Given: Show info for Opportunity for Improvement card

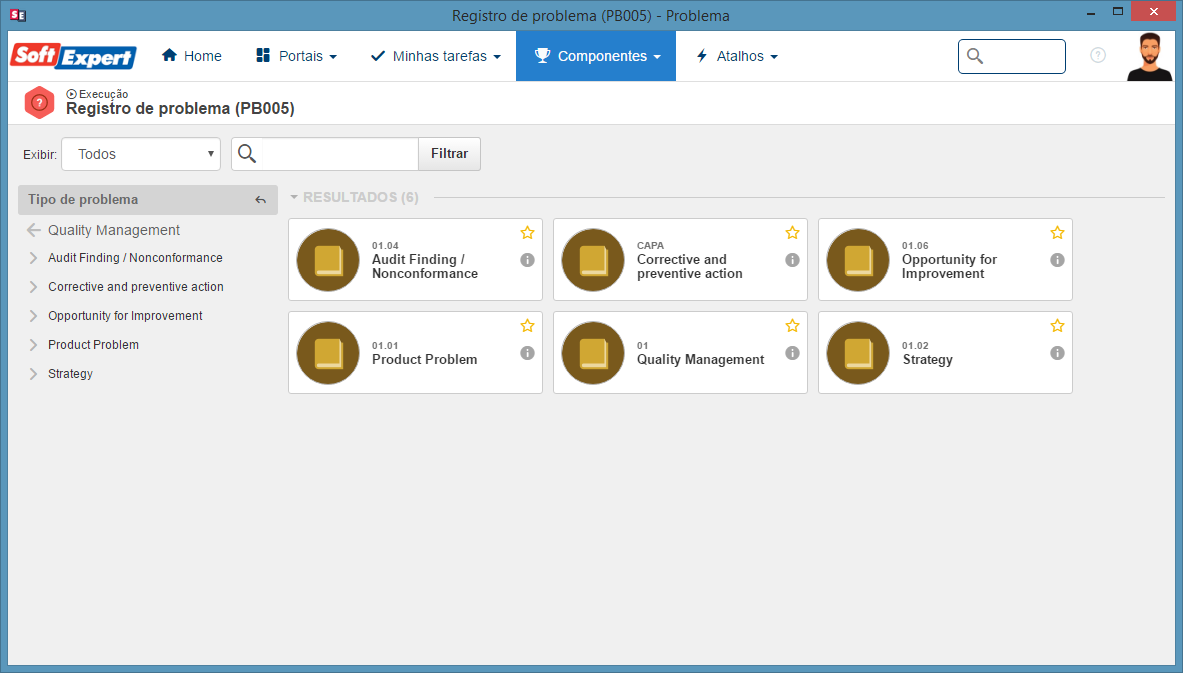Looking at the screenshot, I should pyautogui.click(x=1058, y=260).
